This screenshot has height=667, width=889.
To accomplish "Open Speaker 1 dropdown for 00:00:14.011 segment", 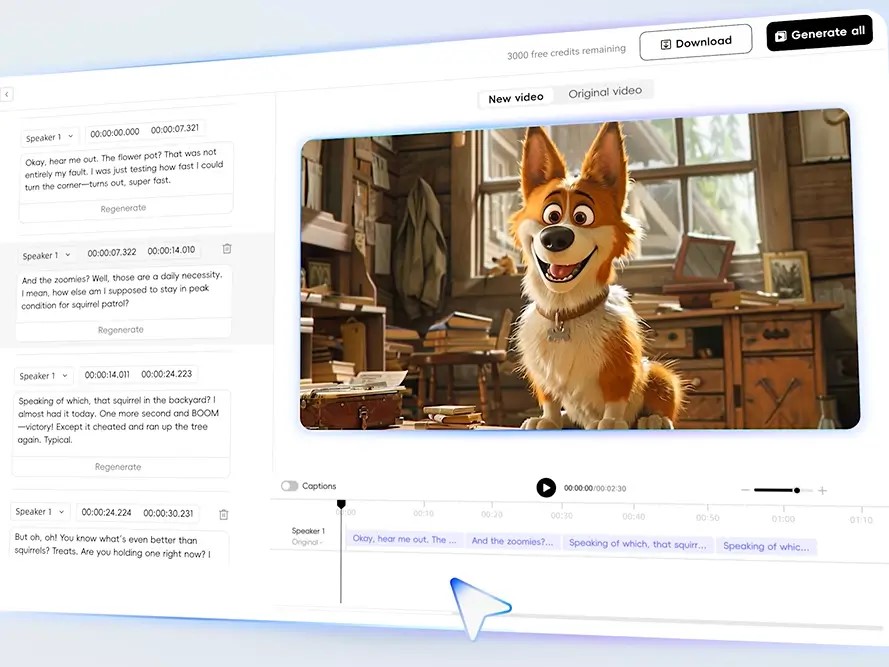I will tap(44, 375).
